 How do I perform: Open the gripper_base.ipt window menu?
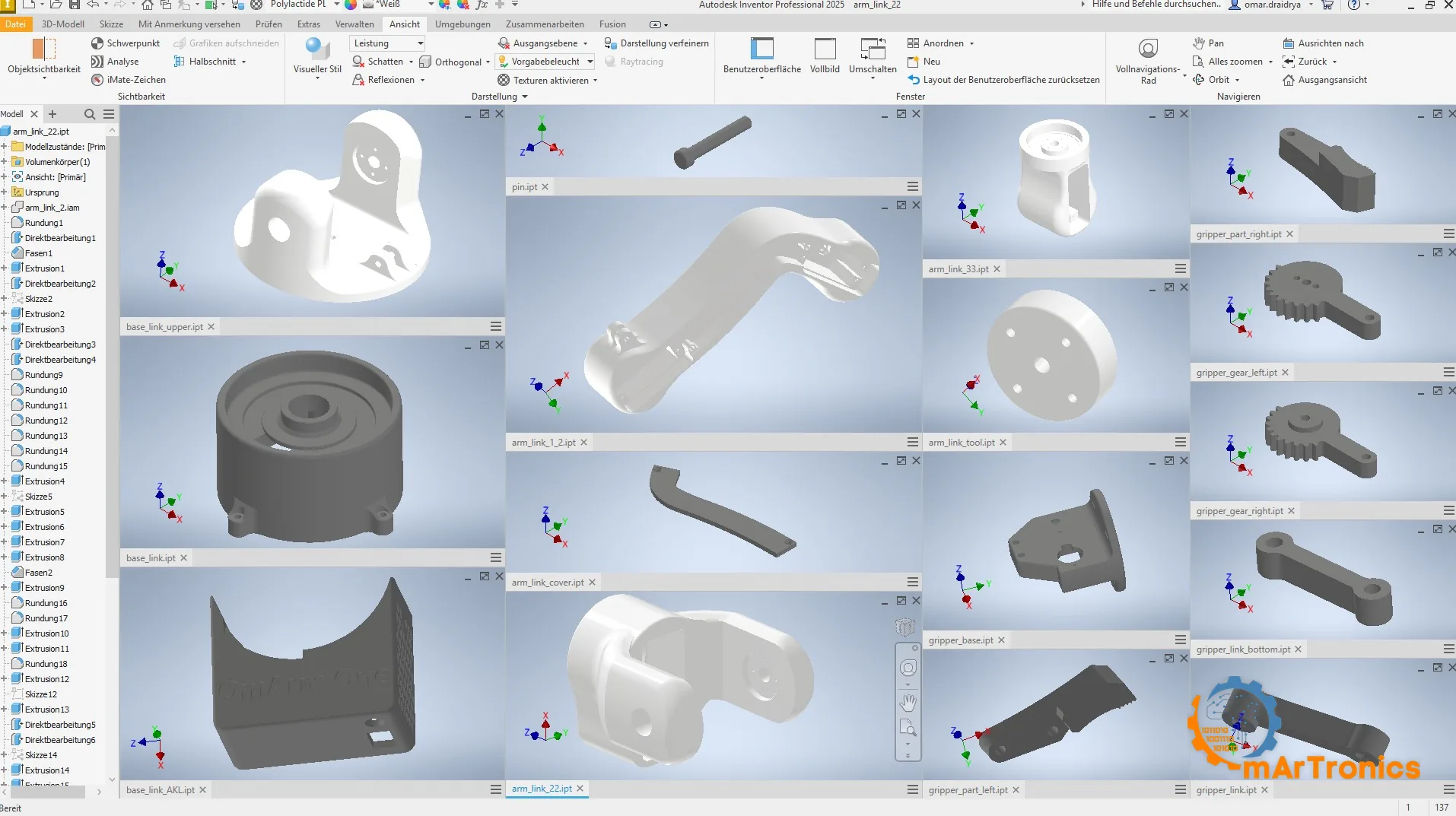[x=1180, y=640]
